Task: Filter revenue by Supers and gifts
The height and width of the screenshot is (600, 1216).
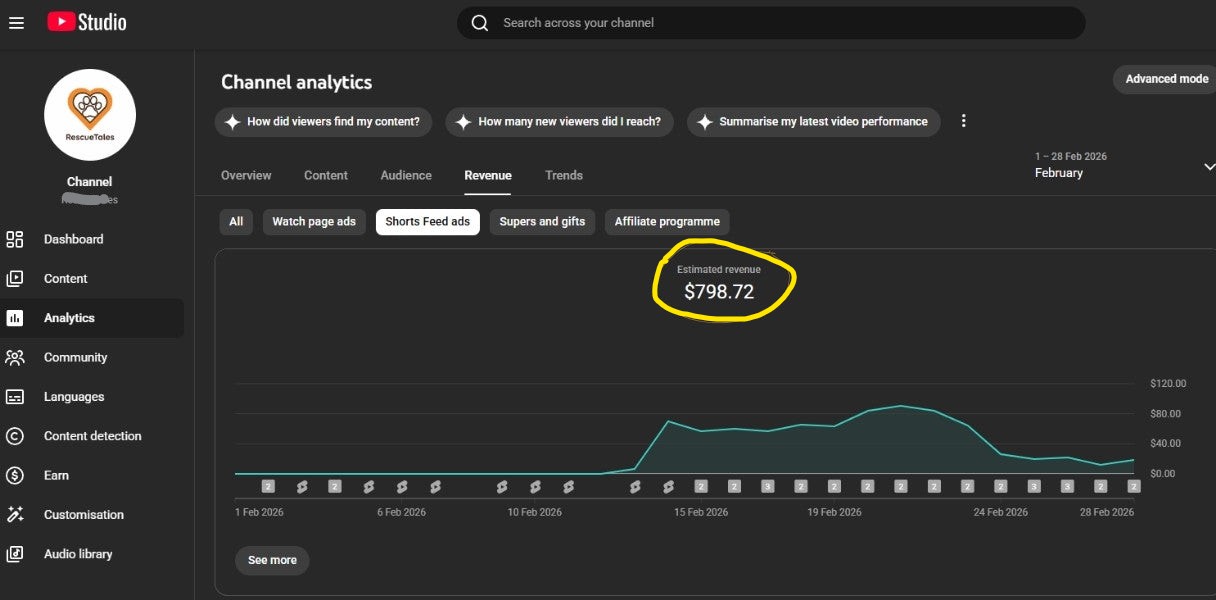Action: tap(542, 222)
